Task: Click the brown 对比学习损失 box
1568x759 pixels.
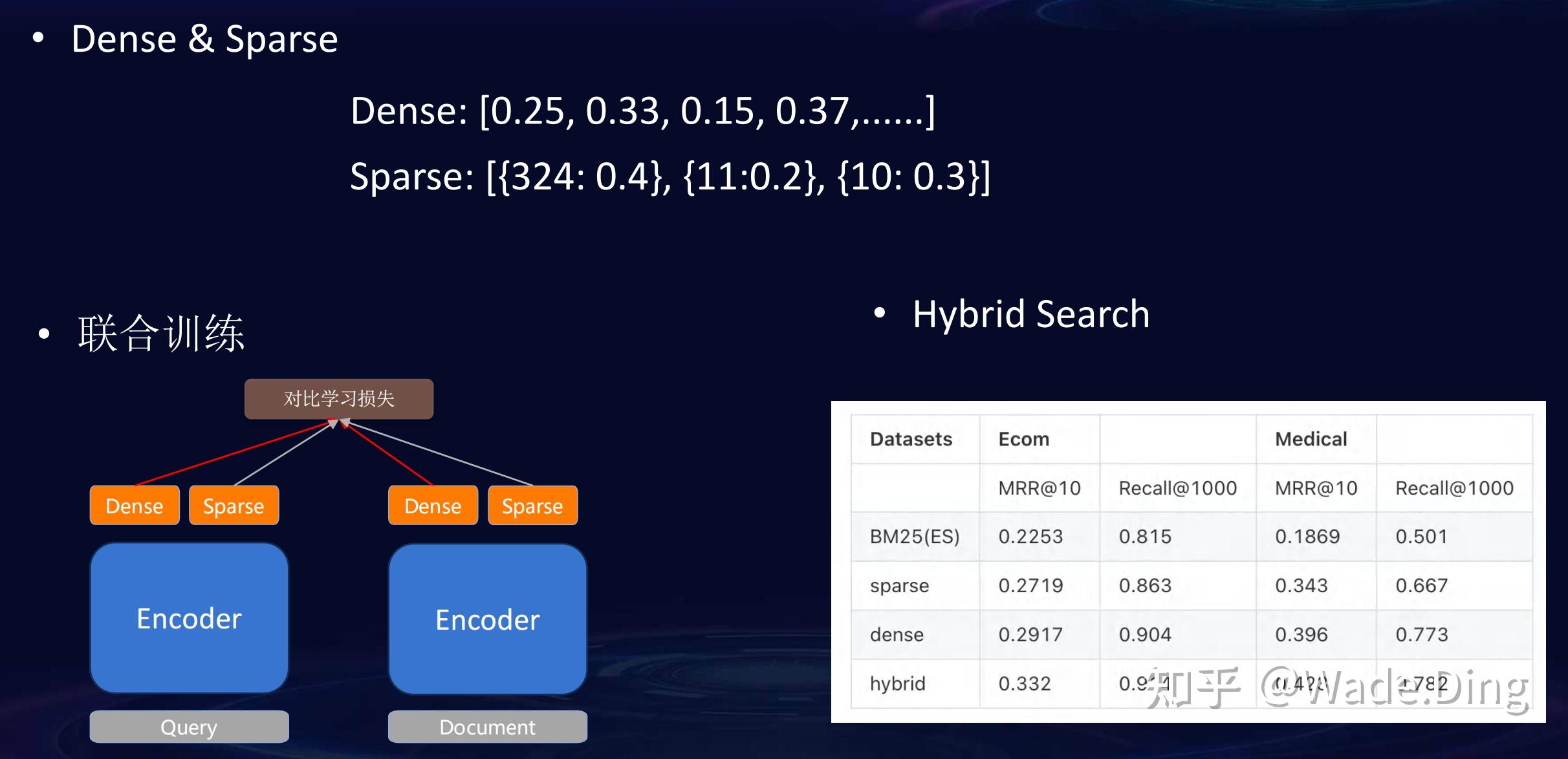Action: pyautogui.click(x=339, y=398)
